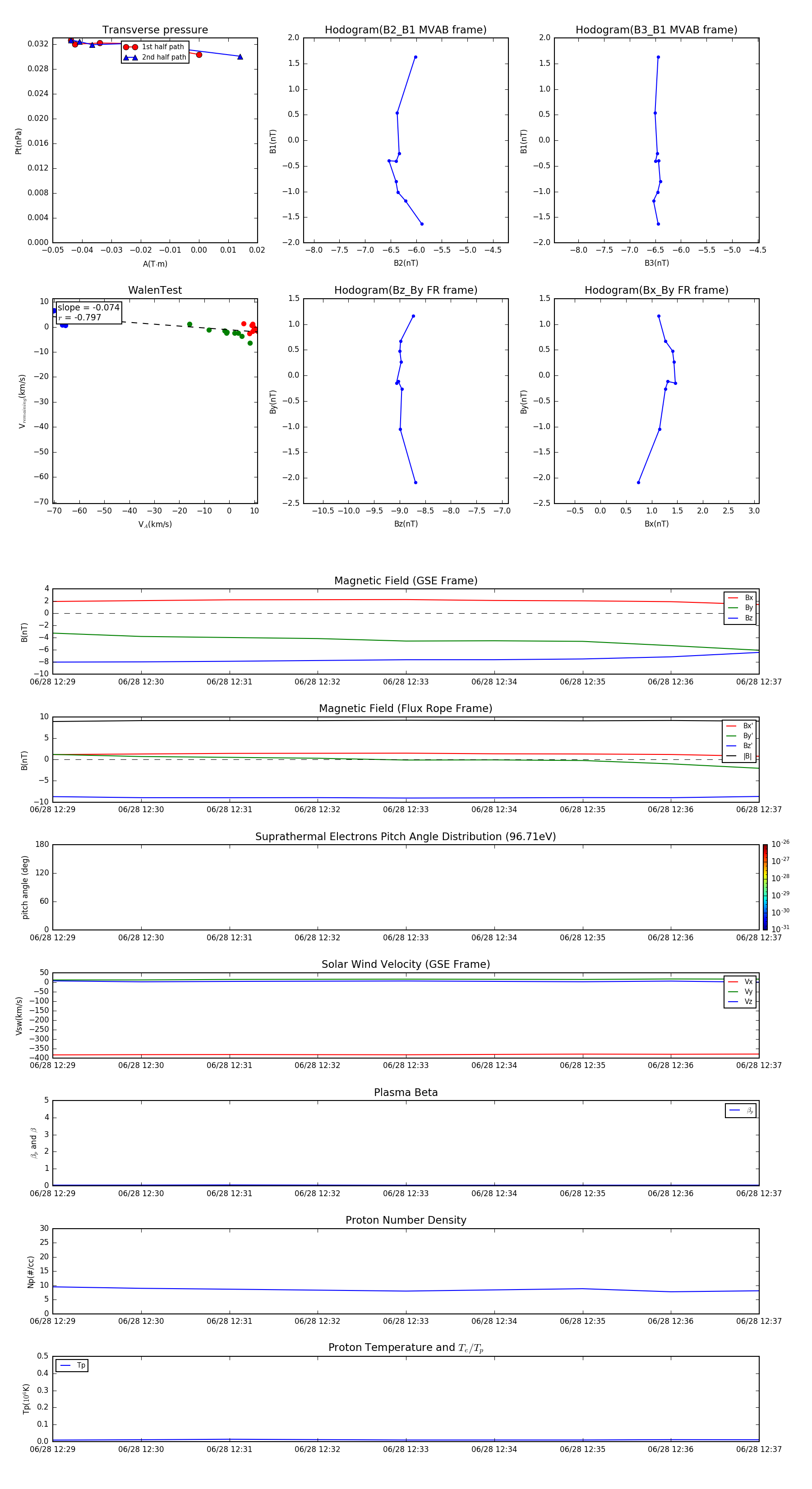The height and width of the screenshot is (1489, 812).
Task: Click 'pitch angle (deg)' y-axis label
Action: tap(25, 887)
